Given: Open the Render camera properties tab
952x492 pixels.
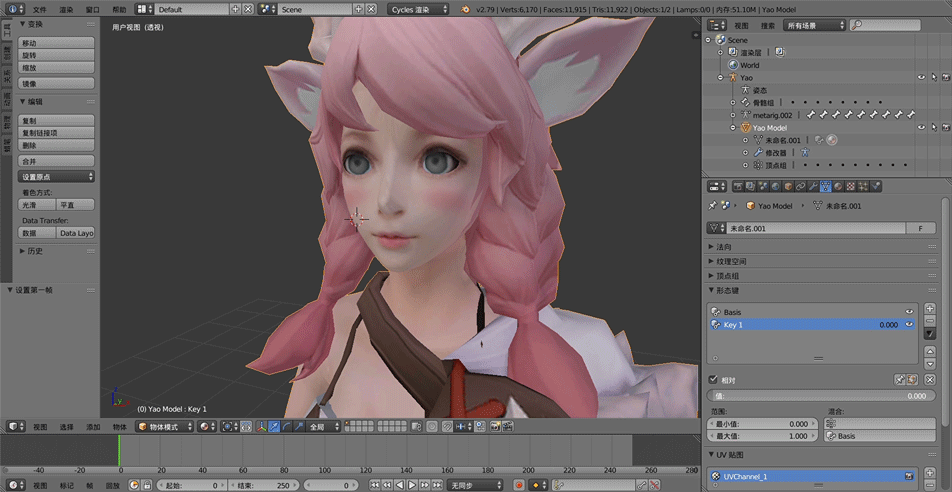Looking at the screenshot, I should coord(738,186).
